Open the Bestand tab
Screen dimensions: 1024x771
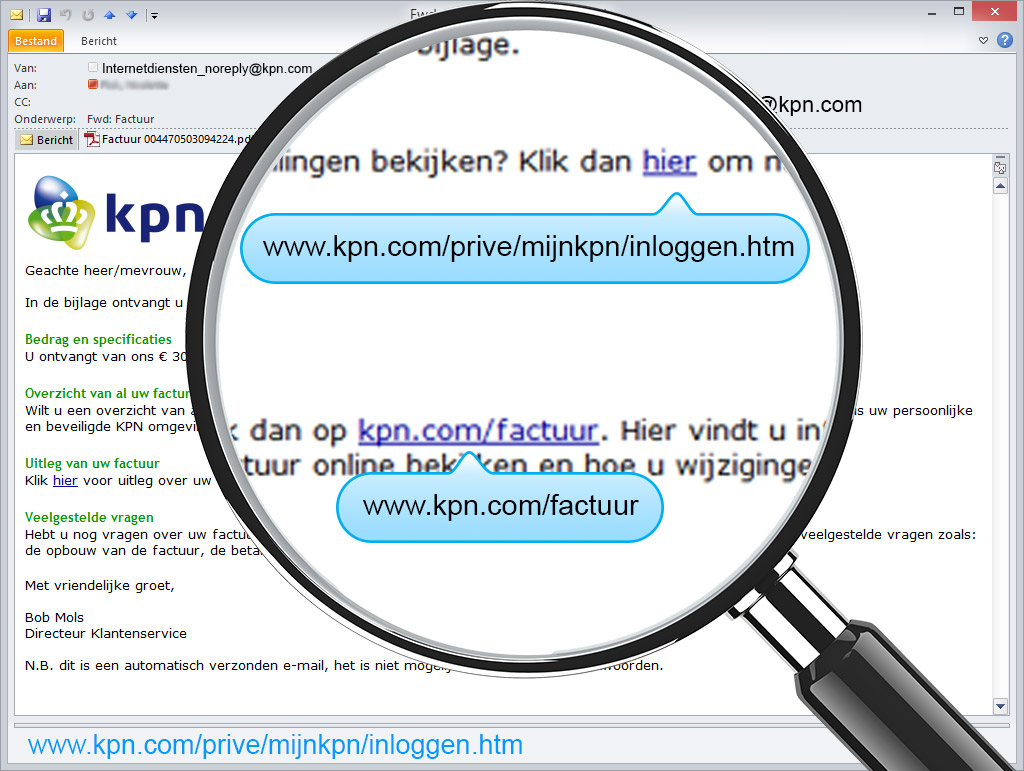point(36,40)
